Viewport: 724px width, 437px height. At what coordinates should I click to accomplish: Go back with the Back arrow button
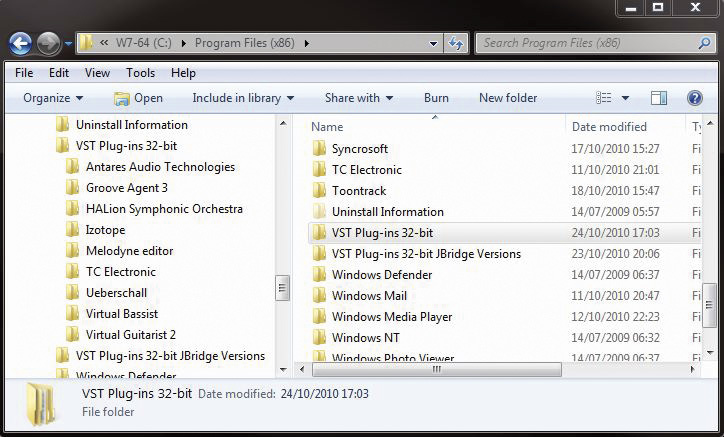(20, 44)
